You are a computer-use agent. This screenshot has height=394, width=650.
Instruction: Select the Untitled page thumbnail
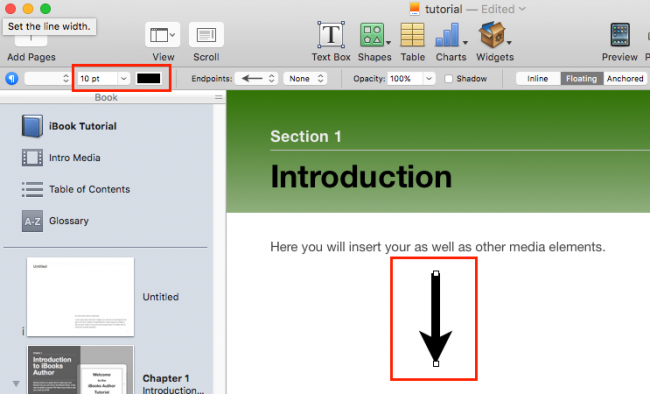pos(80,297)
